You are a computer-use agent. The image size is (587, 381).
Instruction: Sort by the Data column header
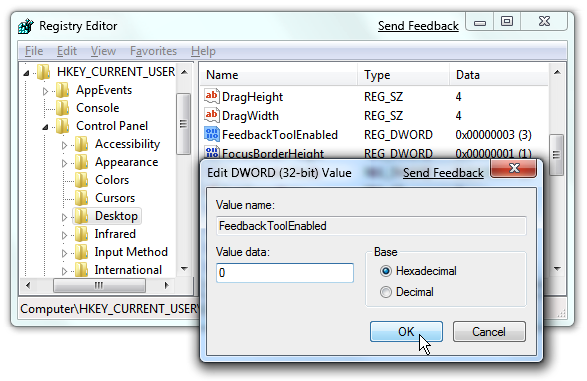pyautogui.click(x=499, y=75)
